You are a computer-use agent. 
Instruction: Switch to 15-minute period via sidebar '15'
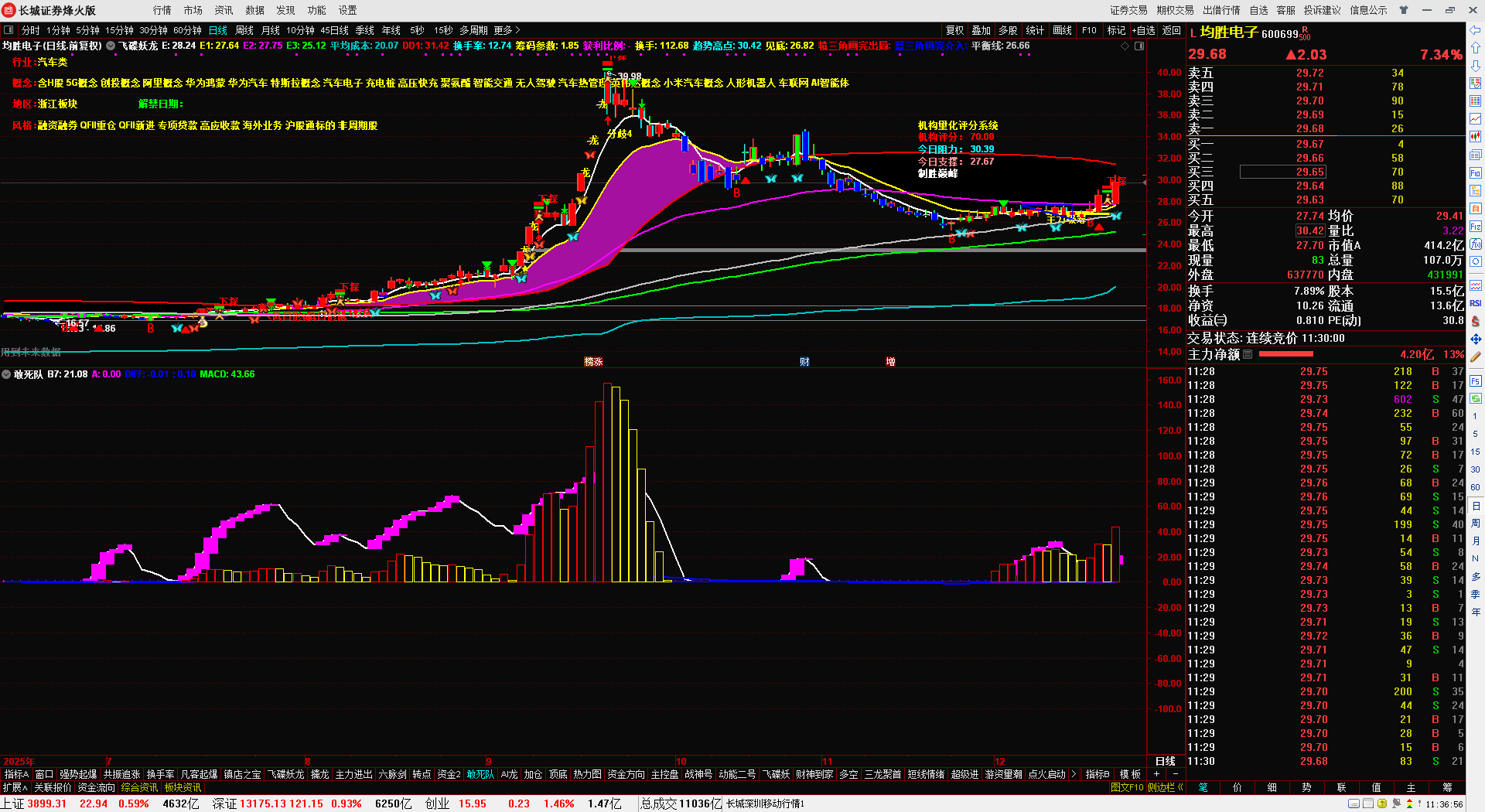1476,452
